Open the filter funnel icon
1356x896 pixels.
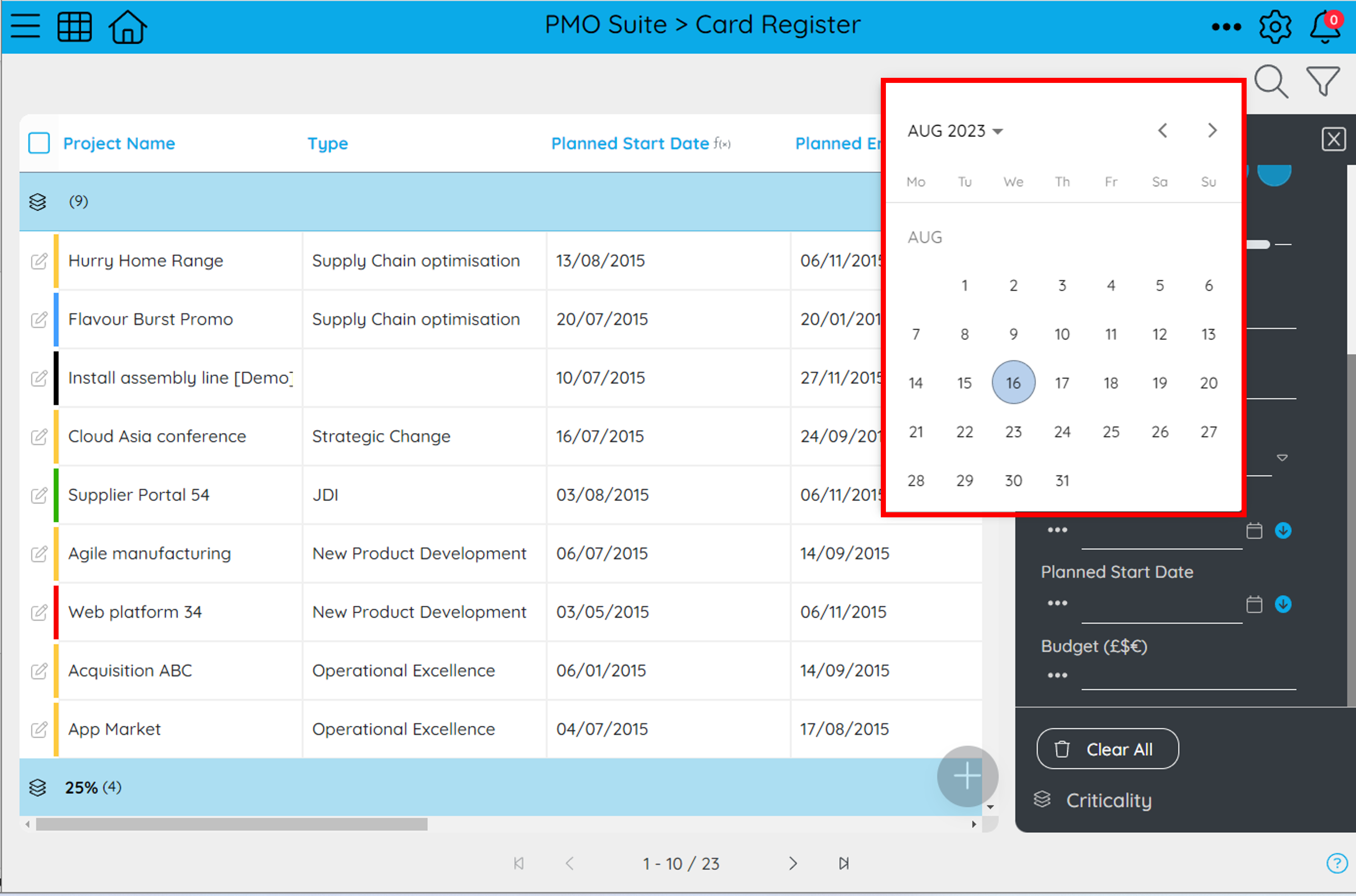[x=1323, y=81]
